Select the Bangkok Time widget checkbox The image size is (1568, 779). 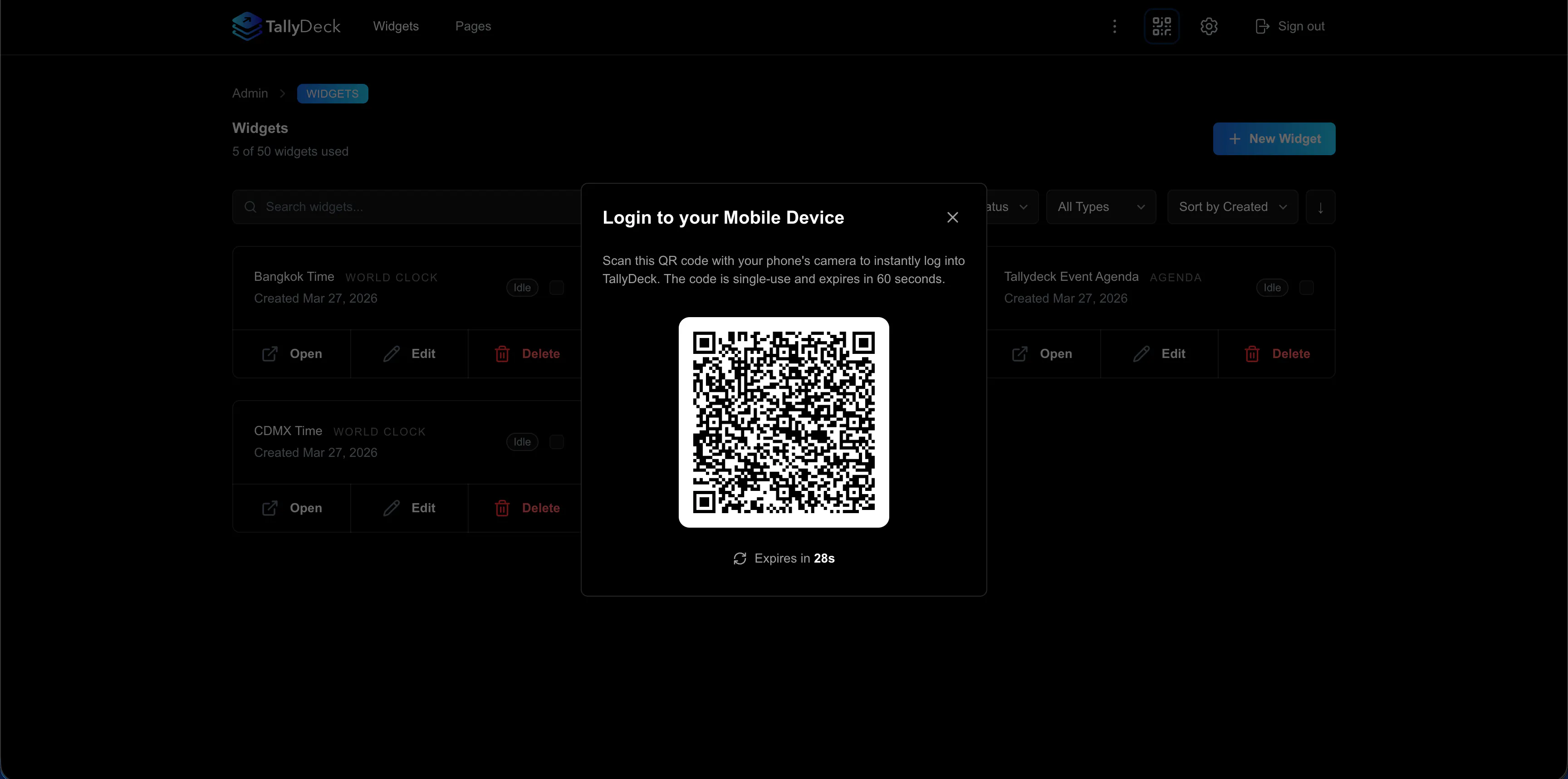[556, 288]
